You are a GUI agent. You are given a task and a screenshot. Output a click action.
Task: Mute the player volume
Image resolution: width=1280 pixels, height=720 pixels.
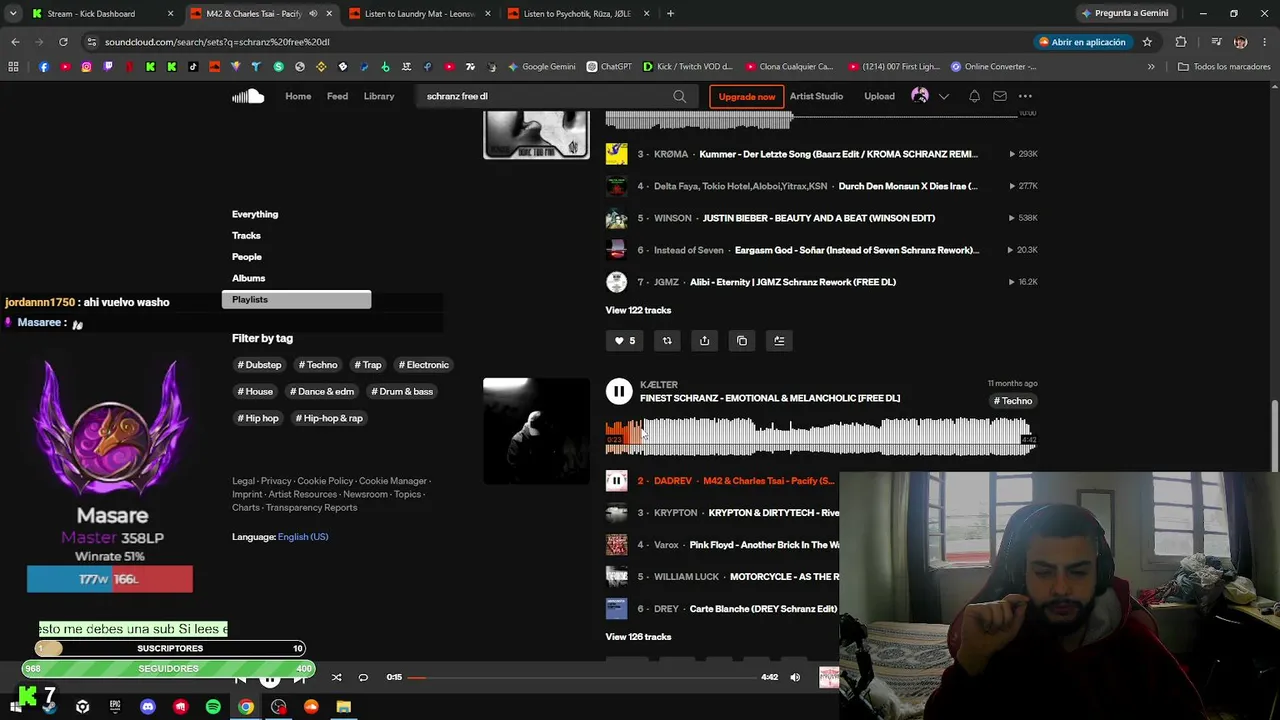(x=795, y=677)
